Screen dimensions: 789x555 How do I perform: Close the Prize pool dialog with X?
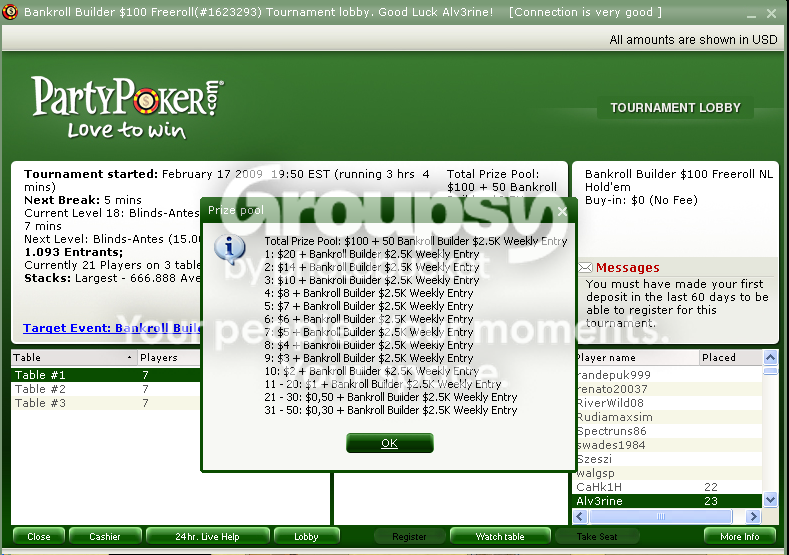pyautogui.click(x=563, y=211)
